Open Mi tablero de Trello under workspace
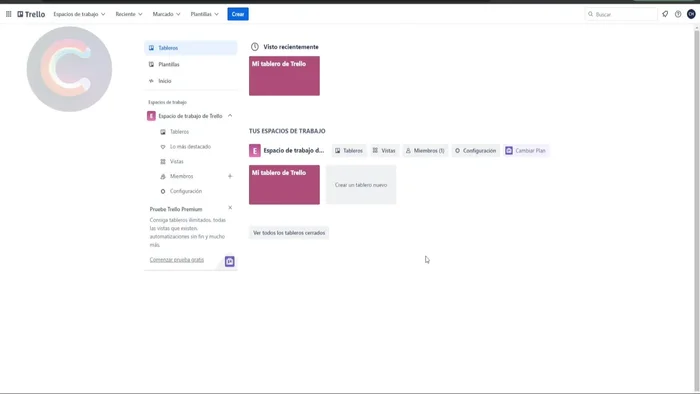Screen dimensions: 700x394 (284, 185)
